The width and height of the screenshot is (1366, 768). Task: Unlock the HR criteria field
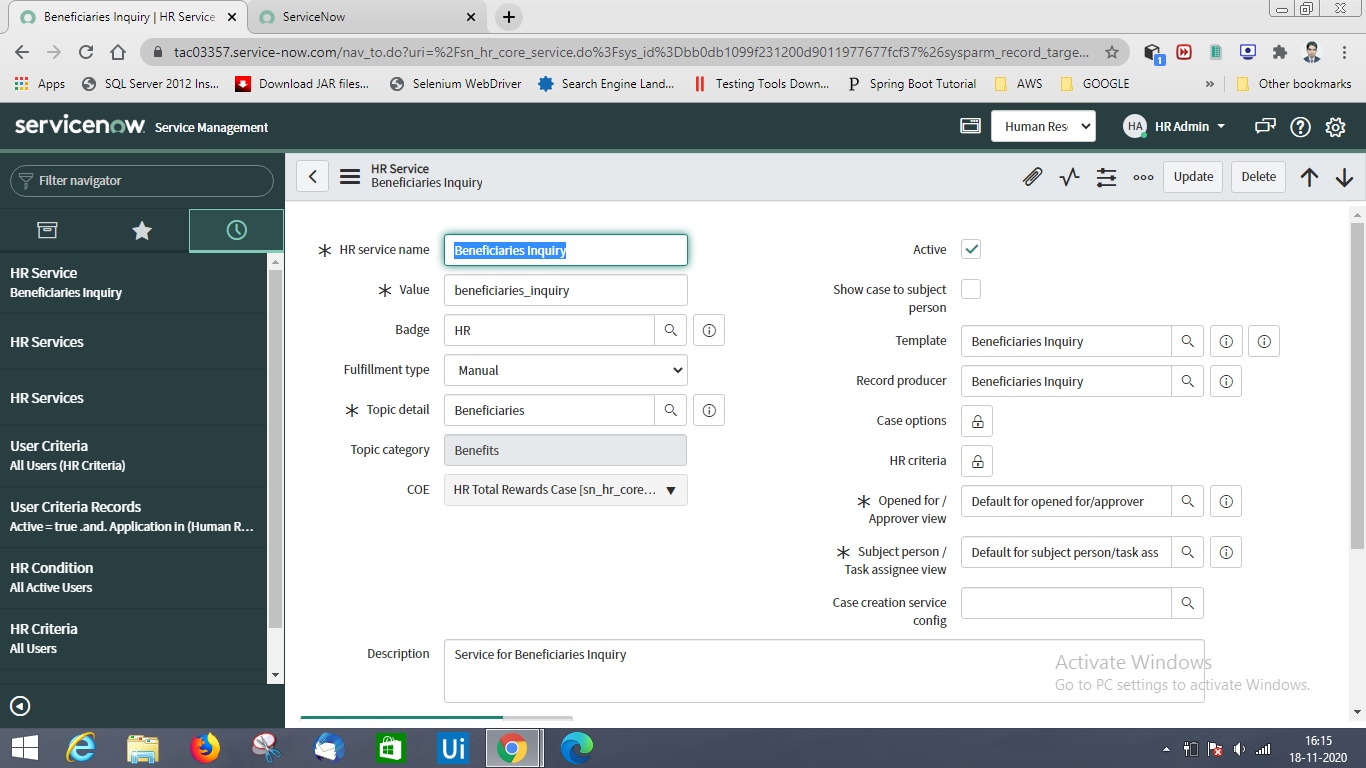pos(977,461)
